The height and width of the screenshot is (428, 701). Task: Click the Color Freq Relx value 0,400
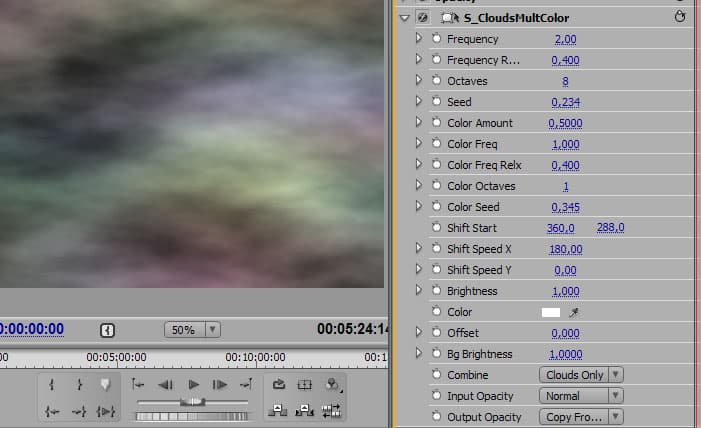[x=565, y=165]
